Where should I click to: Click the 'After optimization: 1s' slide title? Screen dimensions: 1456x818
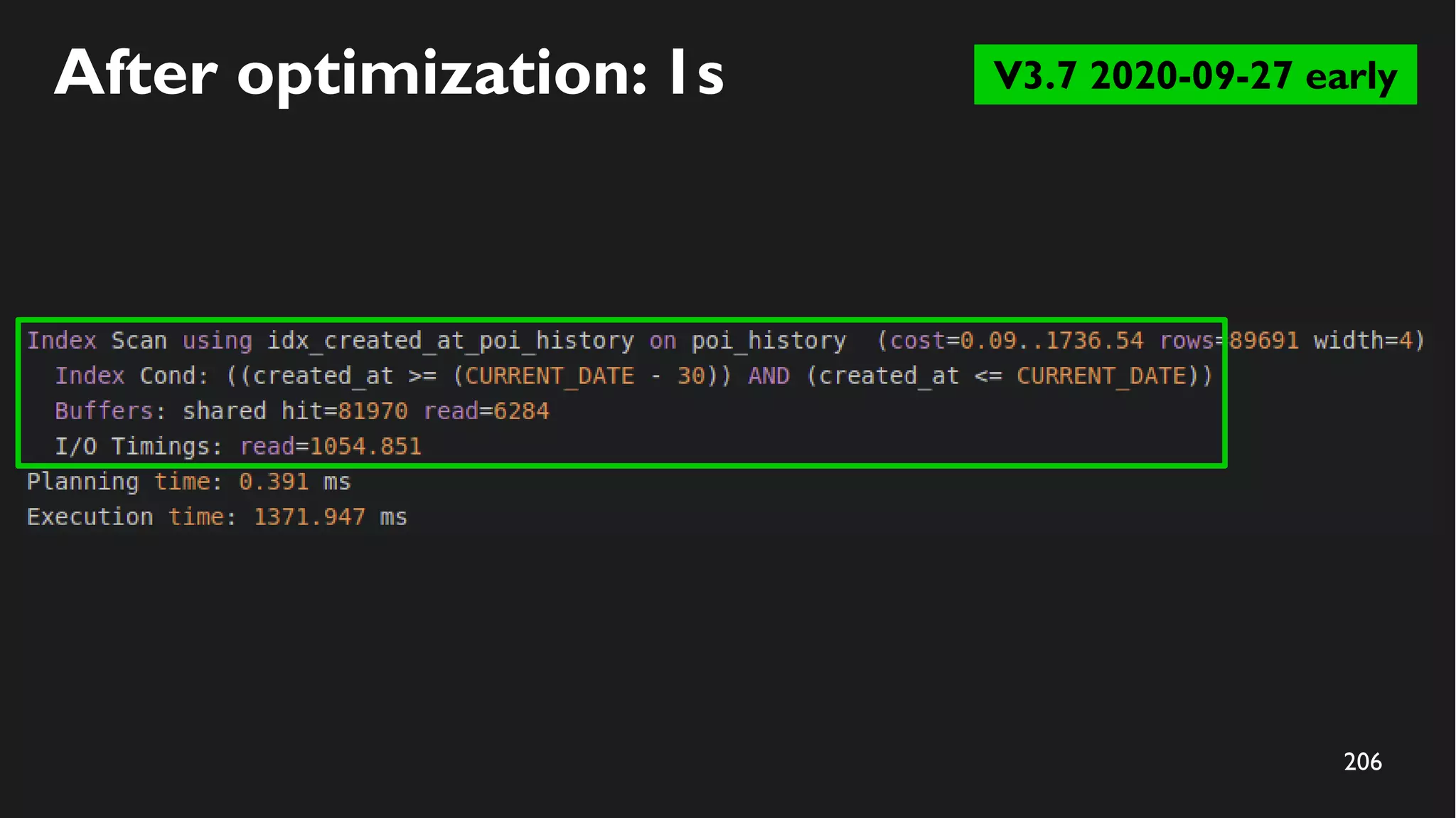click(389, 74)
